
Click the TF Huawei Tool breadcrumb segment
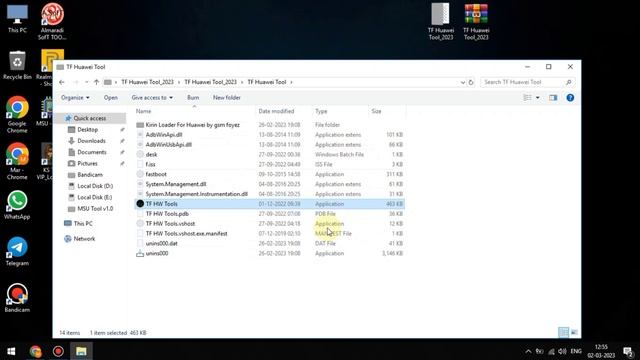267,82
